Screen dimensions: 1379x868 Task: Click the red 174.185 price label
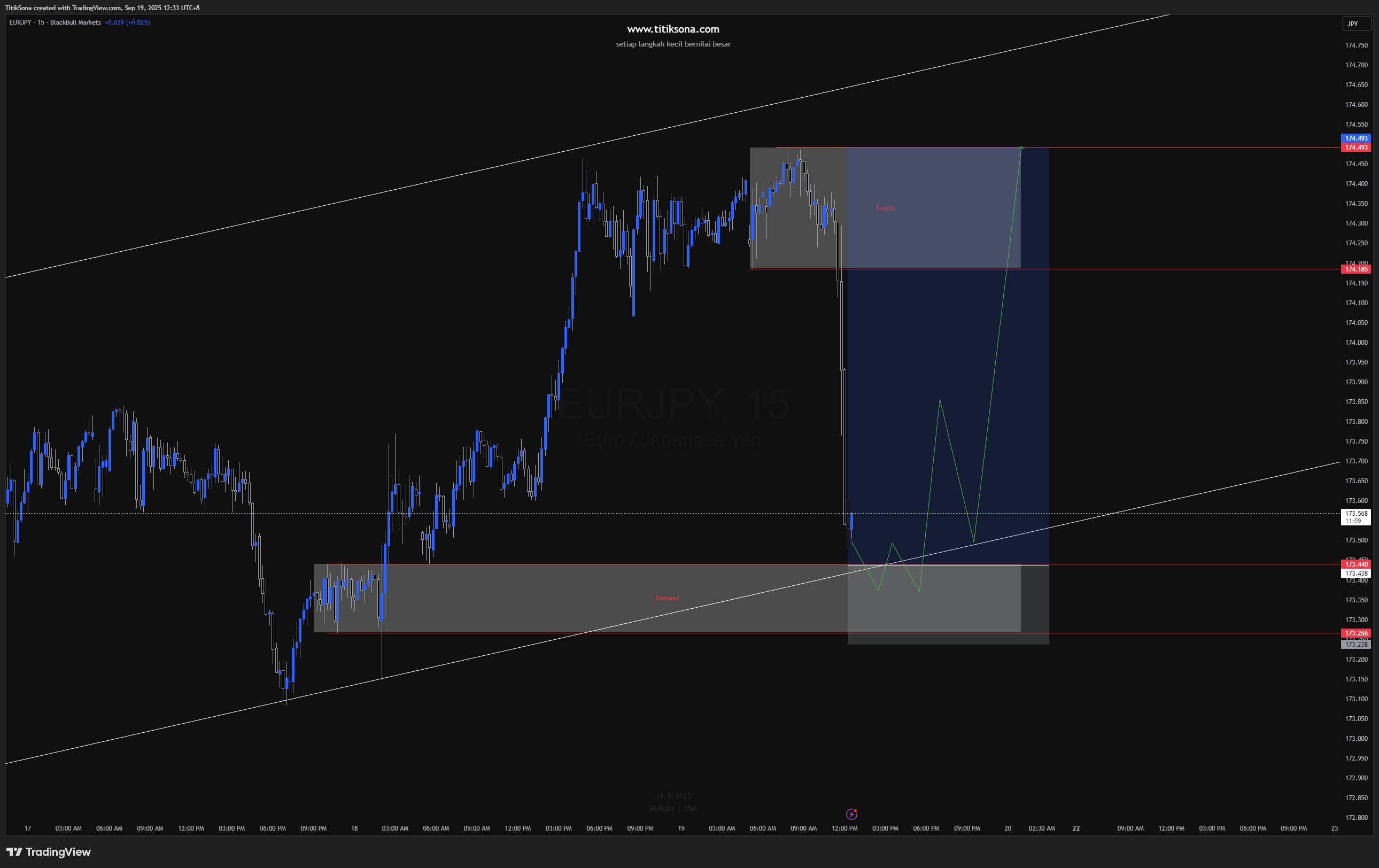1355,269
